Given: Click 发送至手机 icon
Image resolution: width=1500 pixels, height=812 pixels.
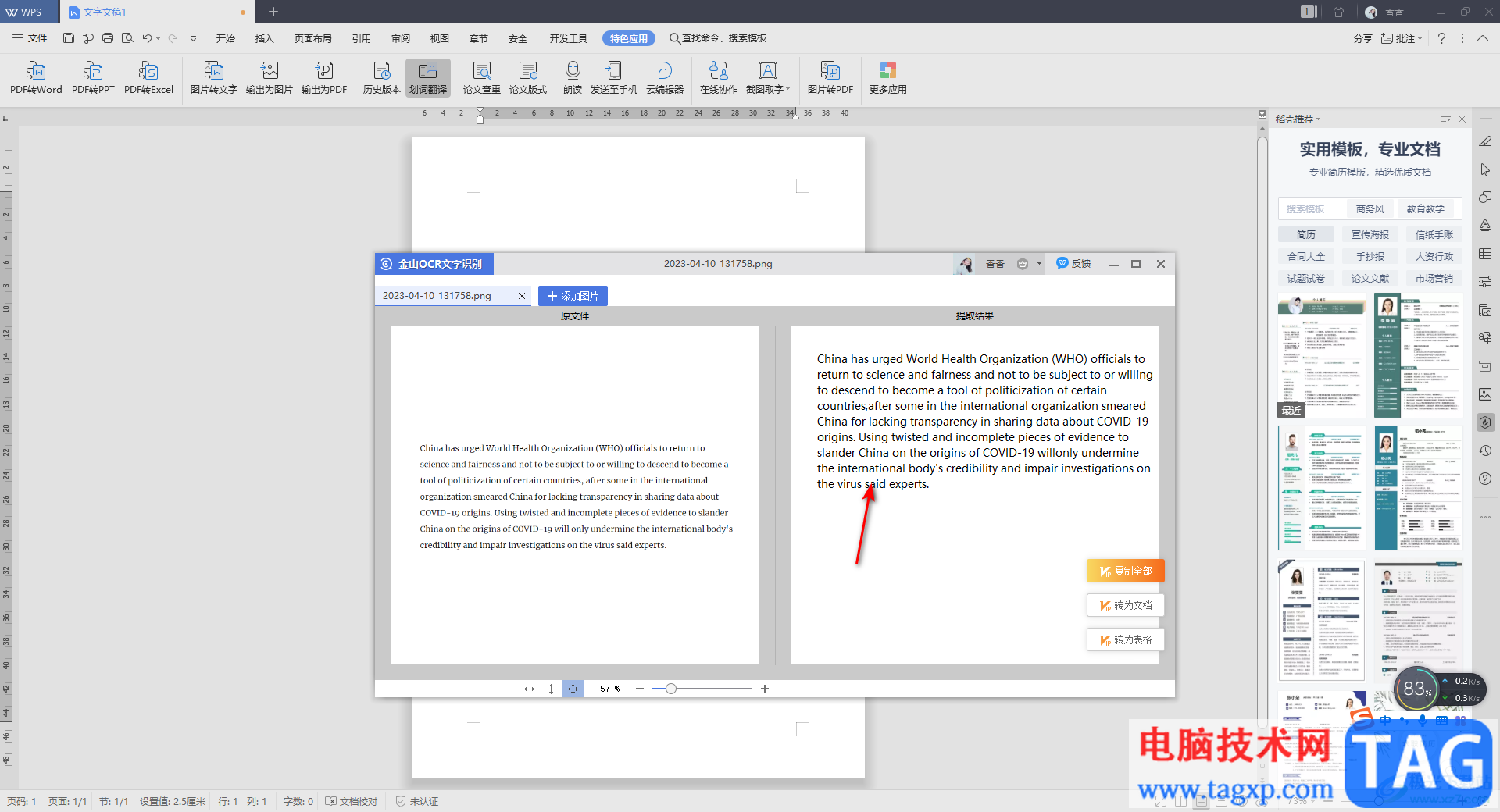Looking at the screenshot, I should (x=614, y=78).
